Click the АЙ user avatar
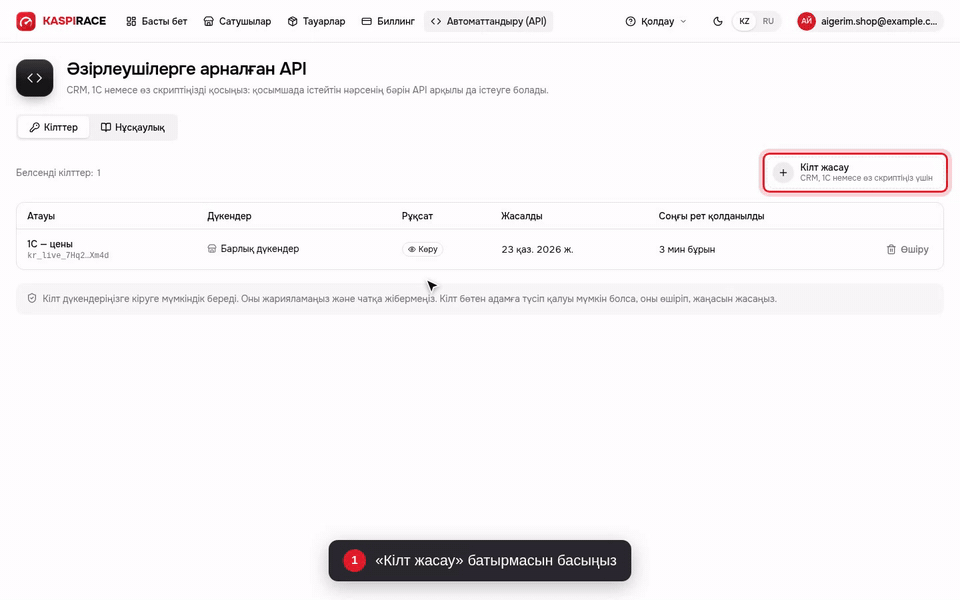960x600 pixels. (x=806, y=21)
